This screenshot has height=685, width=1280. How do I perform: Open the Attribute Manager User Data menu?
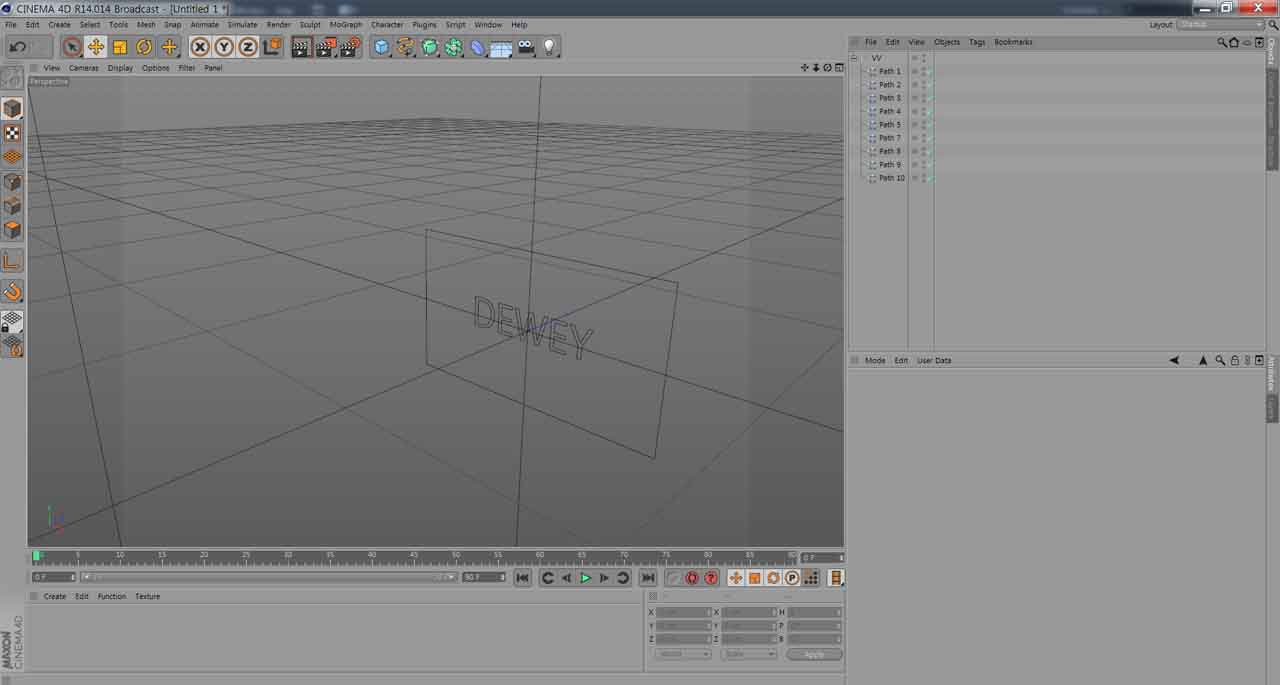click(x=934, y=360)
